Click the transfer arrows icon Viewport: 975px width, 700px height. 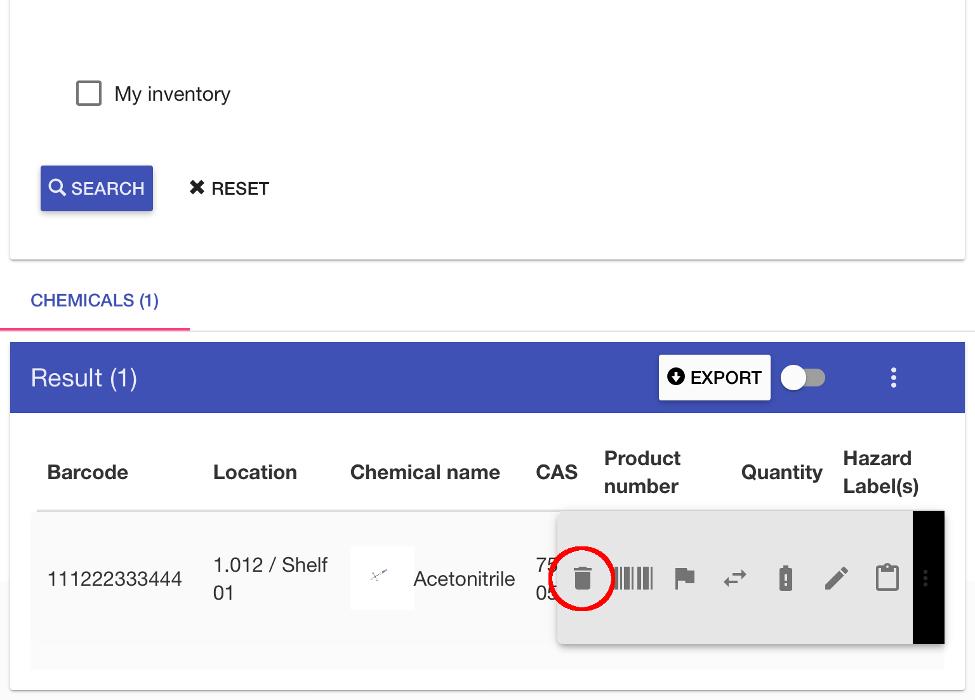coord(735,579)
